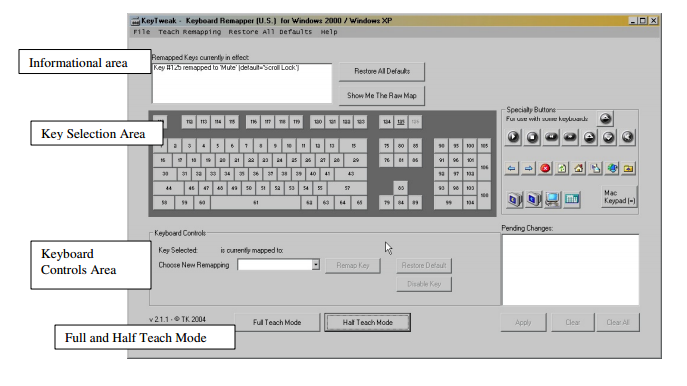The width and height of the screenshot is (687, 386).
Task: Select key 79 in the arrow cluster
Action: pos(386,202)
